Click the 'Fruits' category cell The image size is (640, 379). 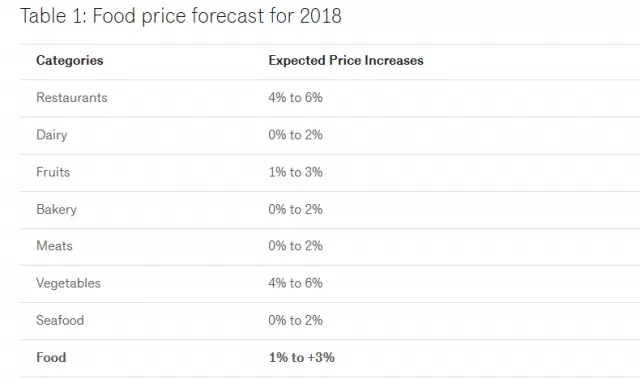(53, 172)
